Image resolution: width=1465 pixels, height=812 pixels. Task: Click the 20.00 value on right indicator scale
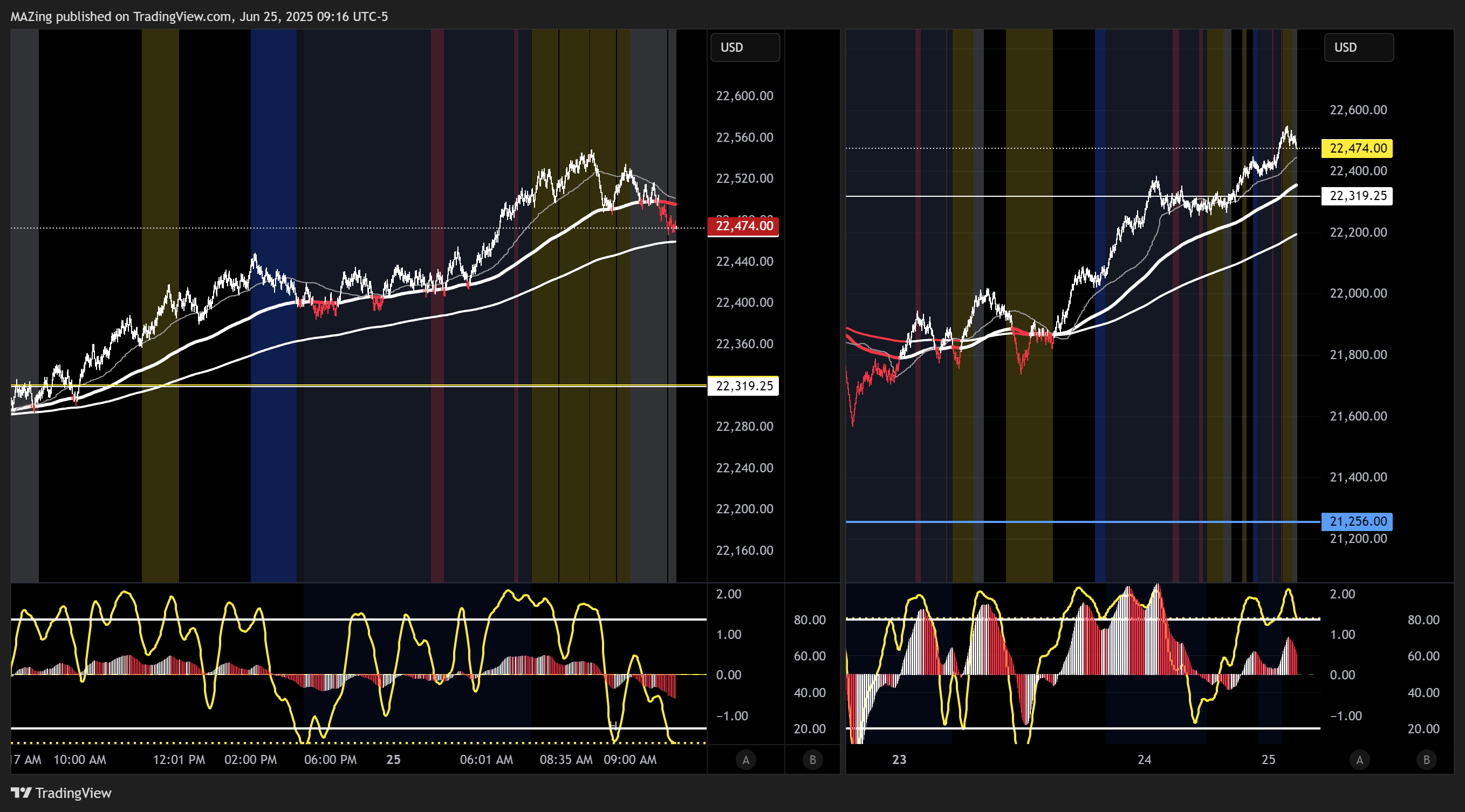tap(1423, 729)
